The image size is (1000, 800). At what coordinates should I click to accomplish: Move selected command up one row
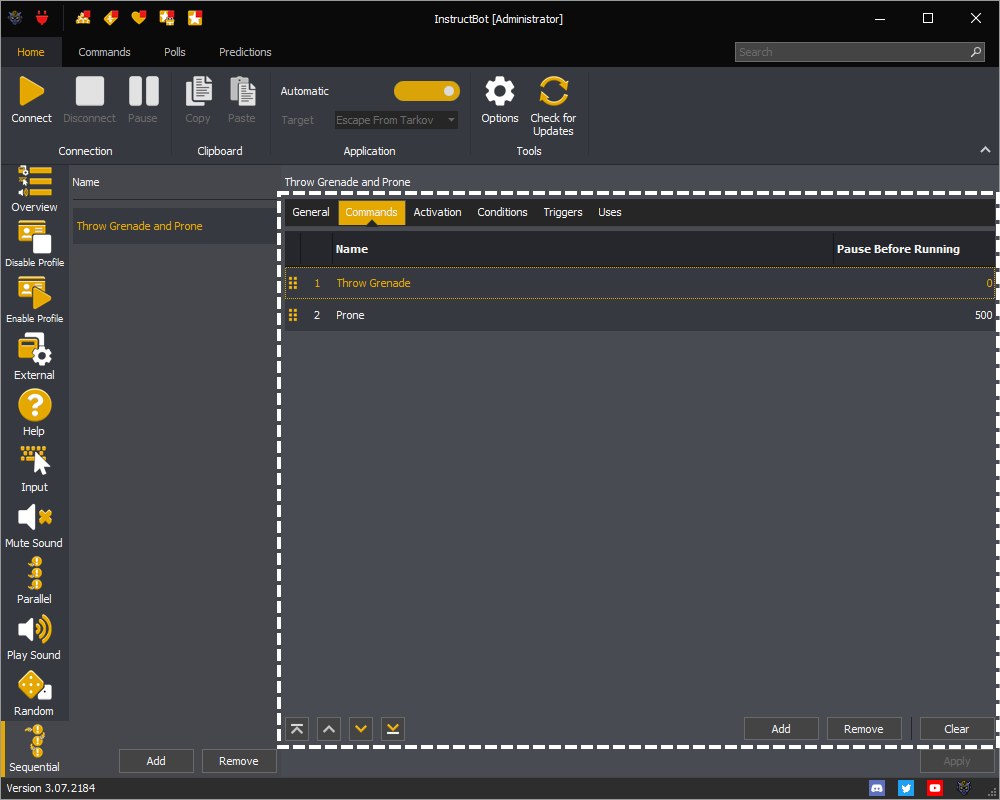coord(329,729)
